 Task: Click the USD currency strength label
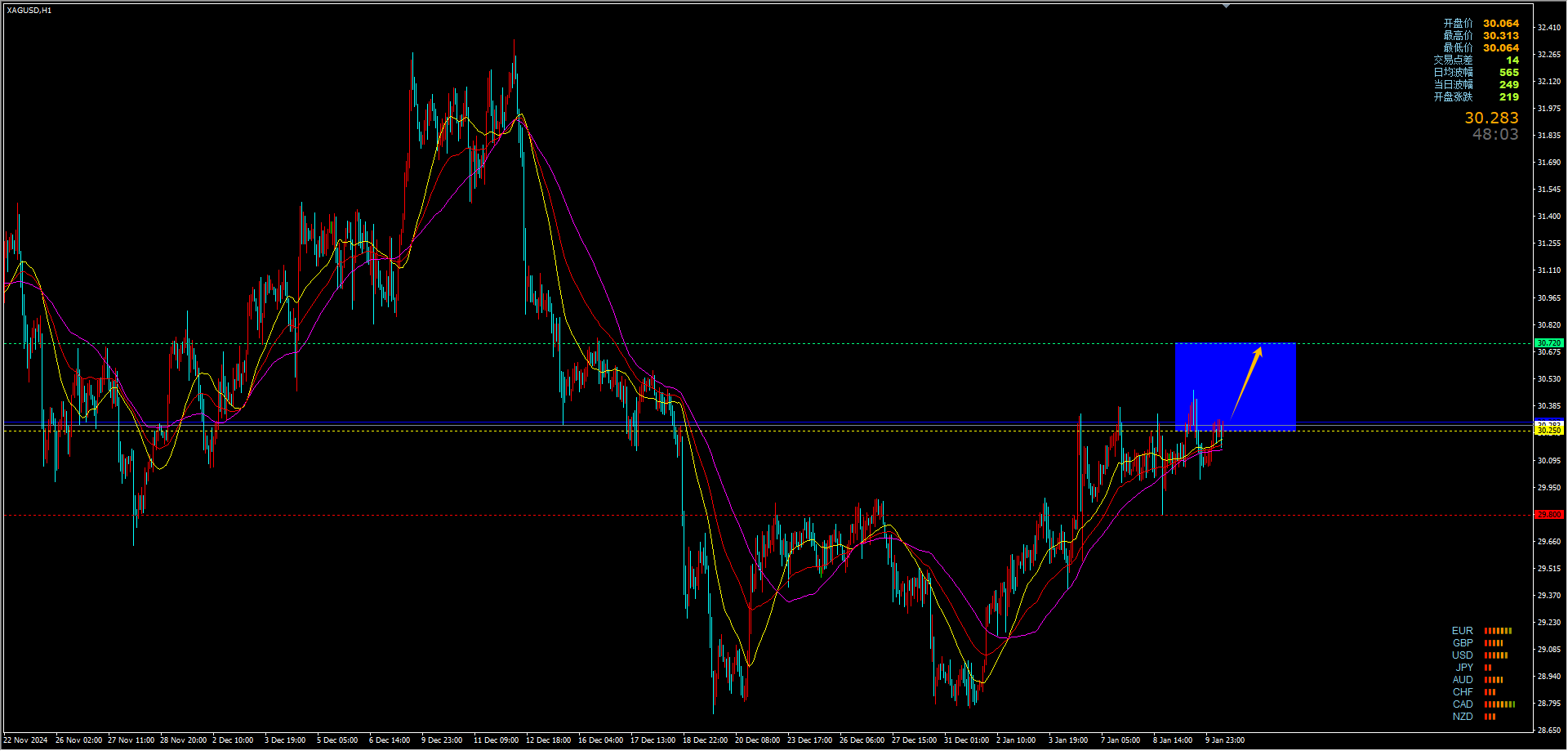[1463, 655]
